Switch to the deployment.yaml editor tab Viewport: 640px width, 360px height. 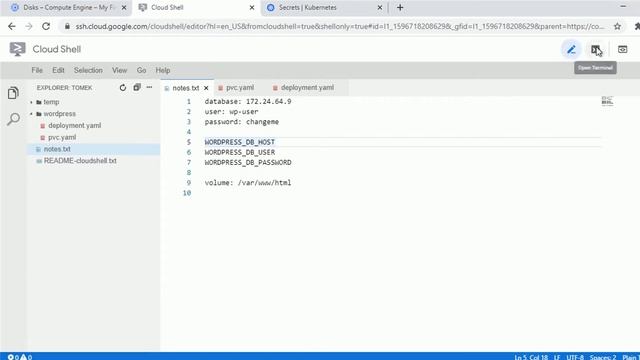307,88
